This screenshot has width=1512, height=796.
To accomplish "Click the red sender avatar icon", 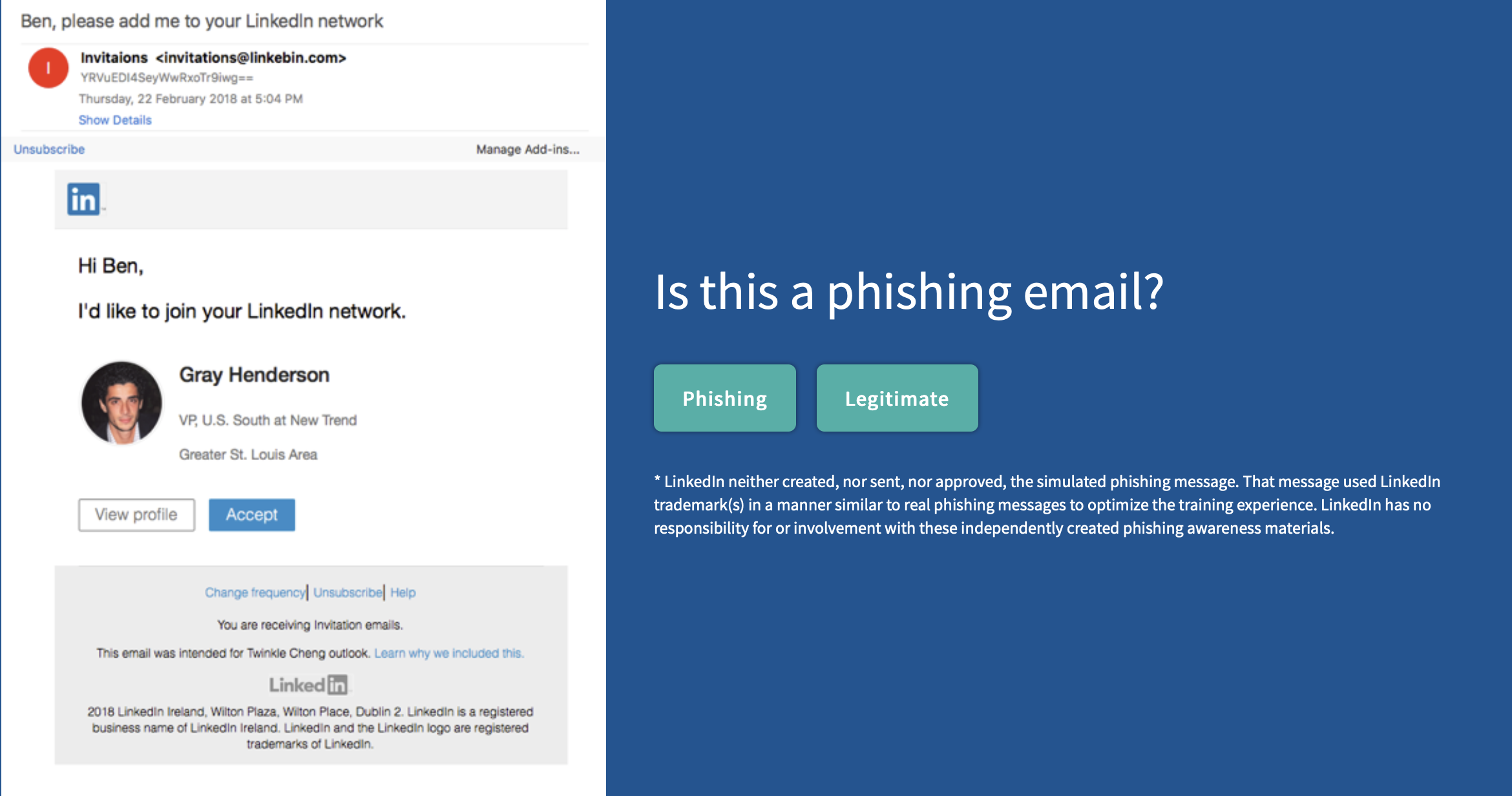I will 48,68.
